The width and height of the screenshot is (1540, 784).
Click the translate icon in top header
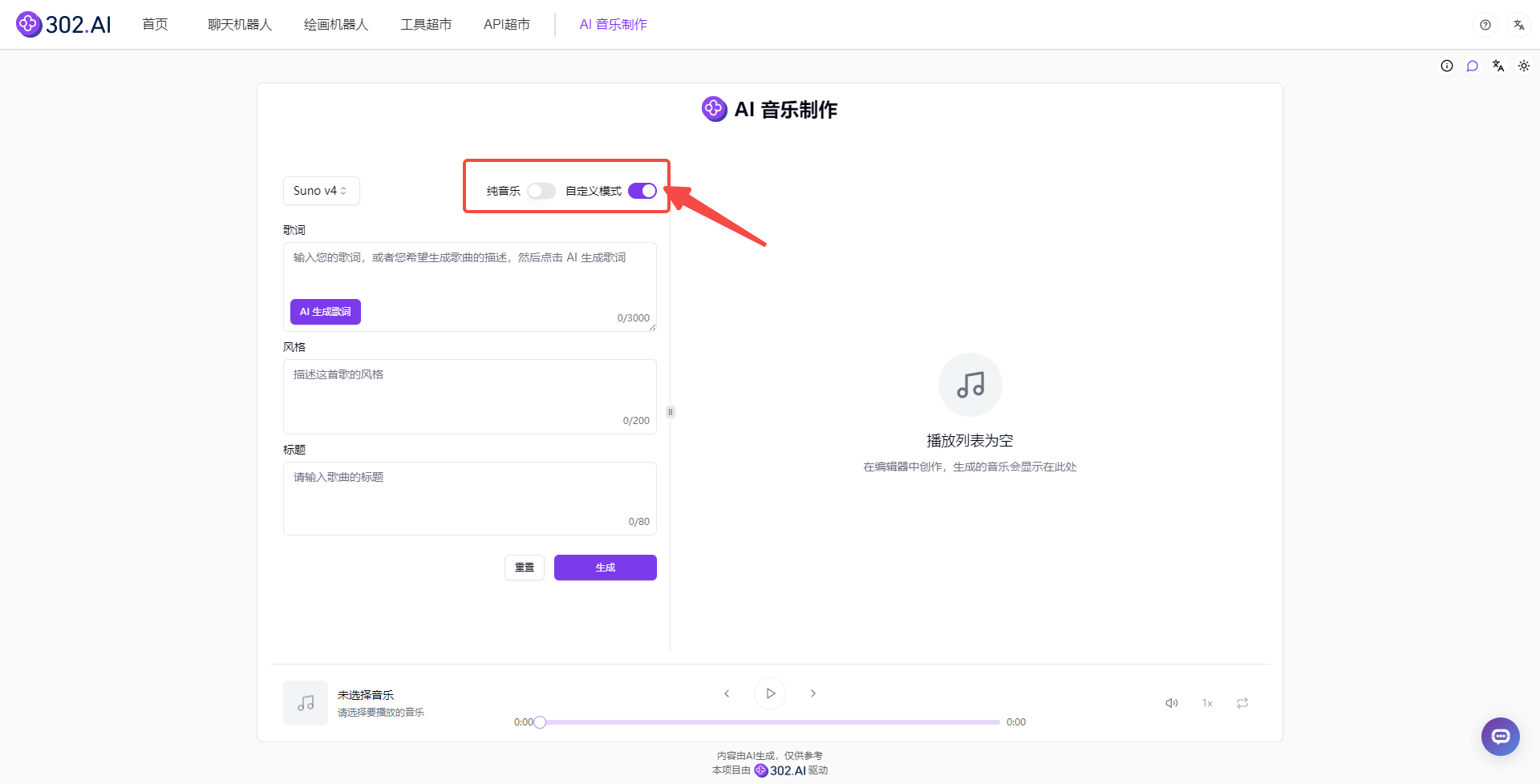coord(1519,25)
